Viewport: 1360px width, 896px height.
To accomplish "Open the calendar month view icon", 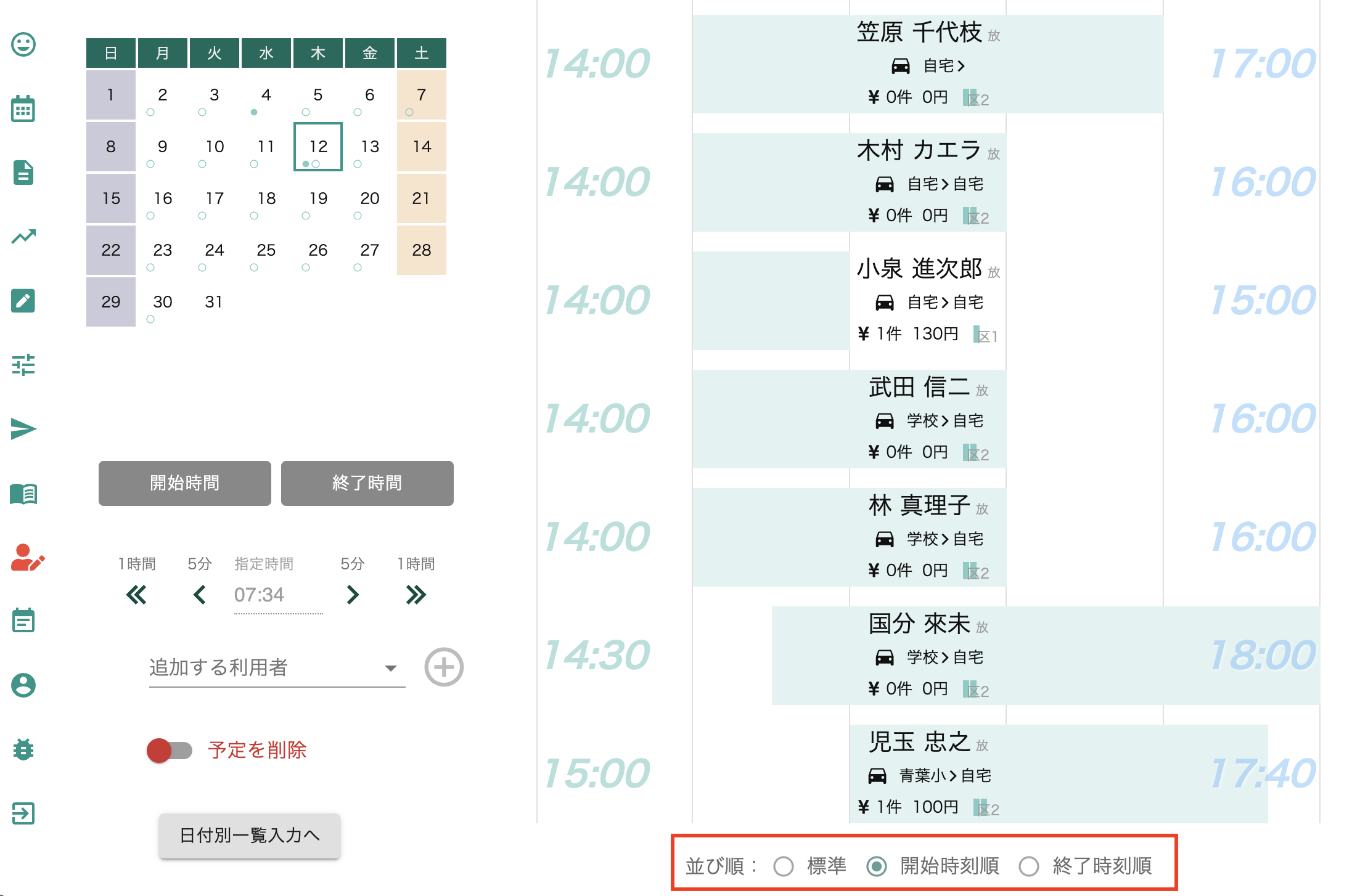I will [23, 109].
